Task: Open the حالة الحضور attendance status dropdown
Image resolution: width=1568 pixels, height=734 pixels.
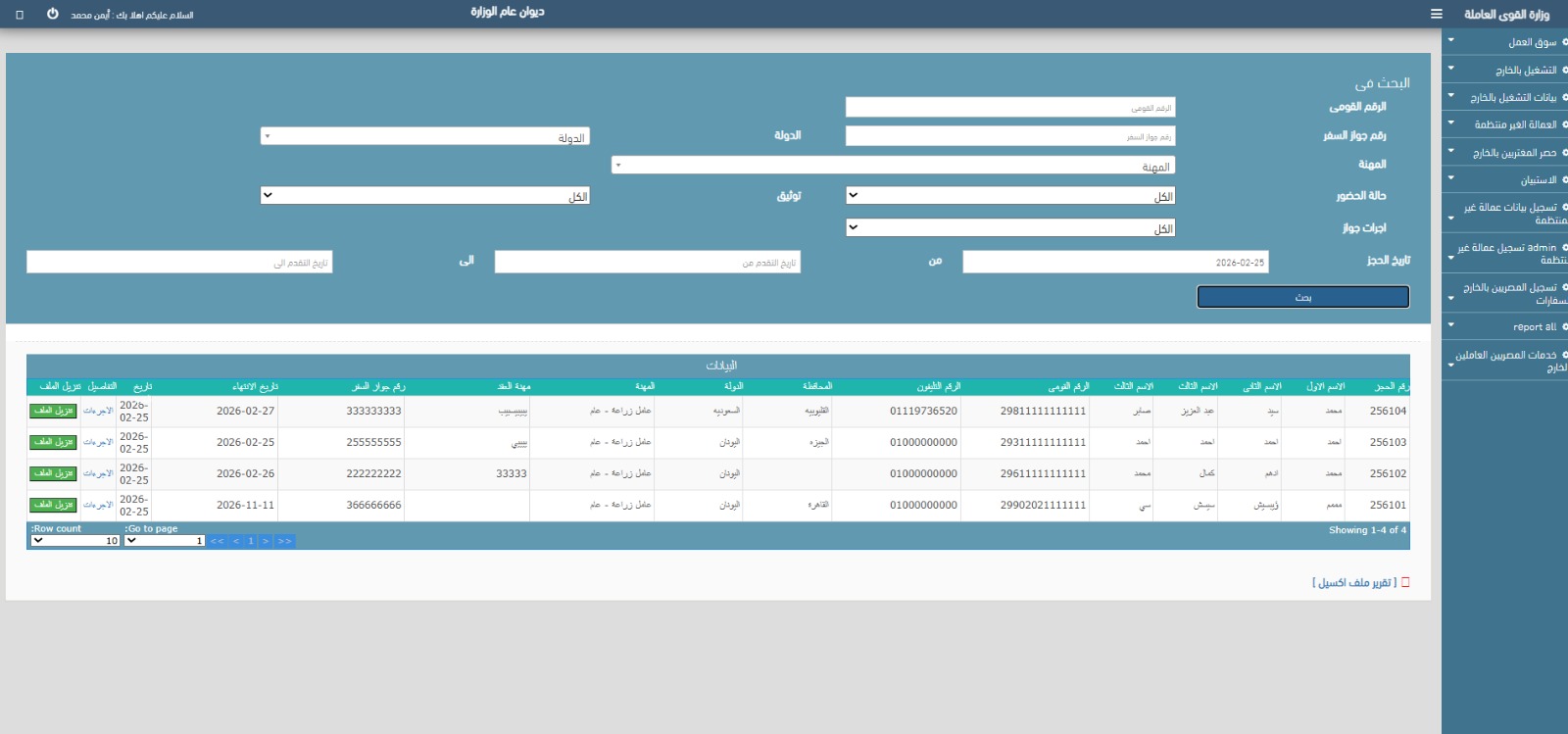Action: (x=1009, y=196)
